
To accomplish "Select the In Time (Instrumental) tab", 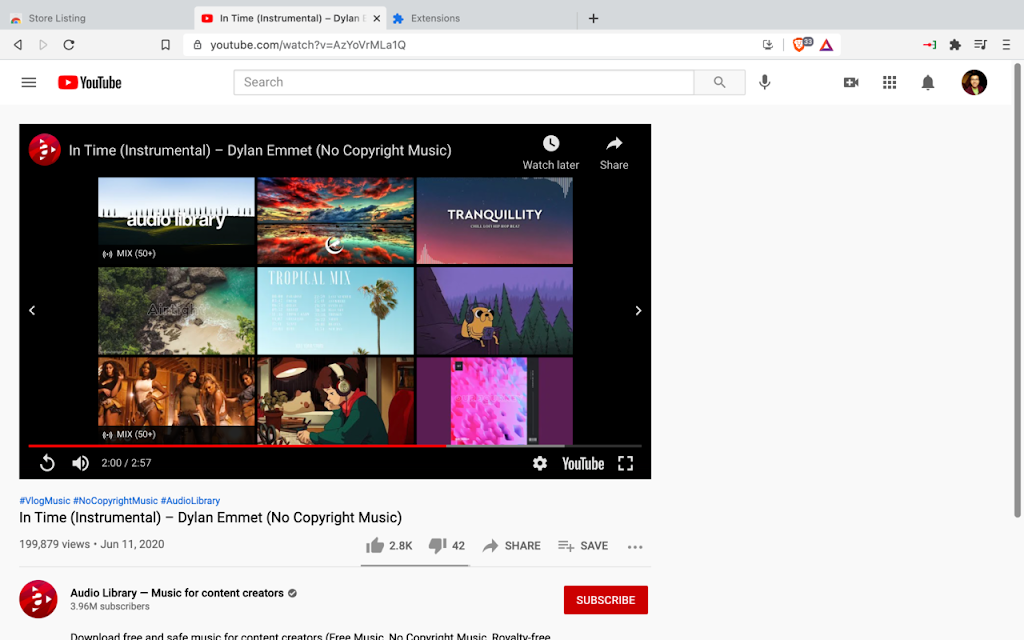I will 290,18.
